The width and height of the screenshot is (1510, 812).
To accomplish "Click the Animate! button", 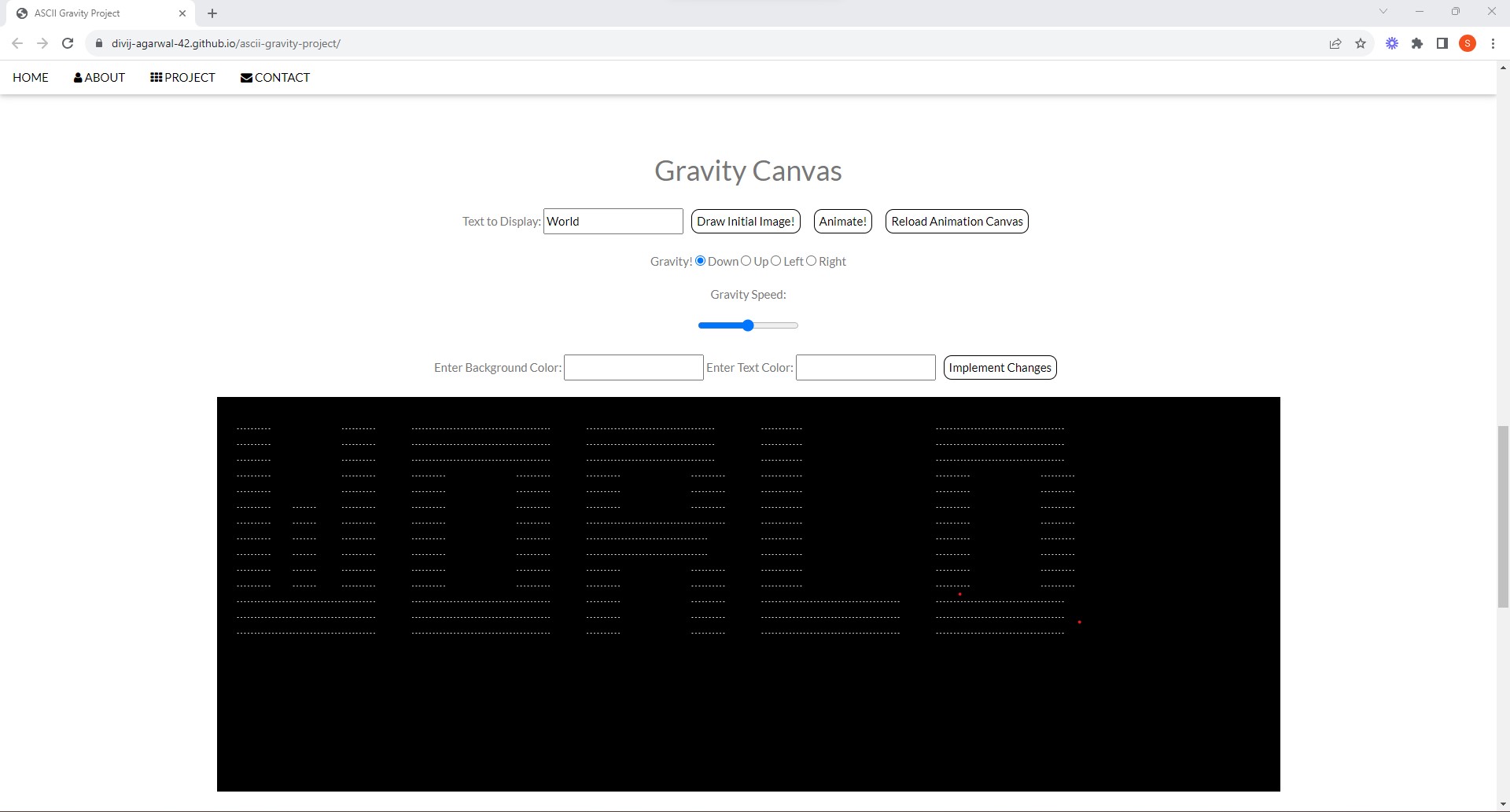I will coord(843,222).
